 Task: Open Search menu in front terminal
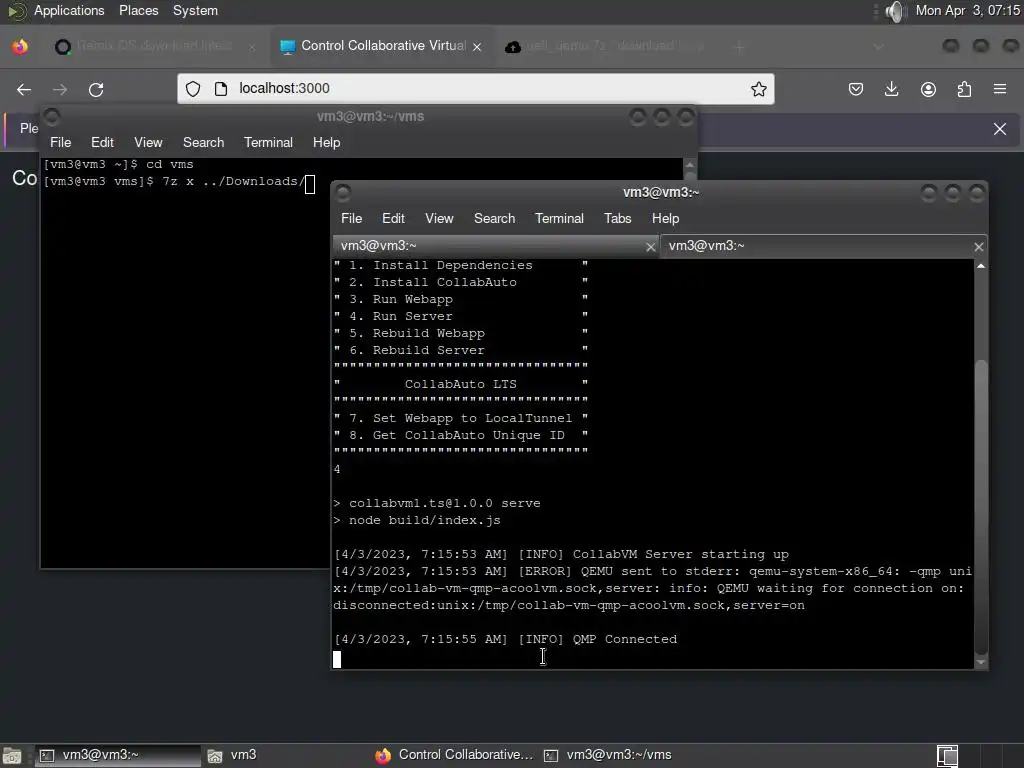[x=494, y=218]
